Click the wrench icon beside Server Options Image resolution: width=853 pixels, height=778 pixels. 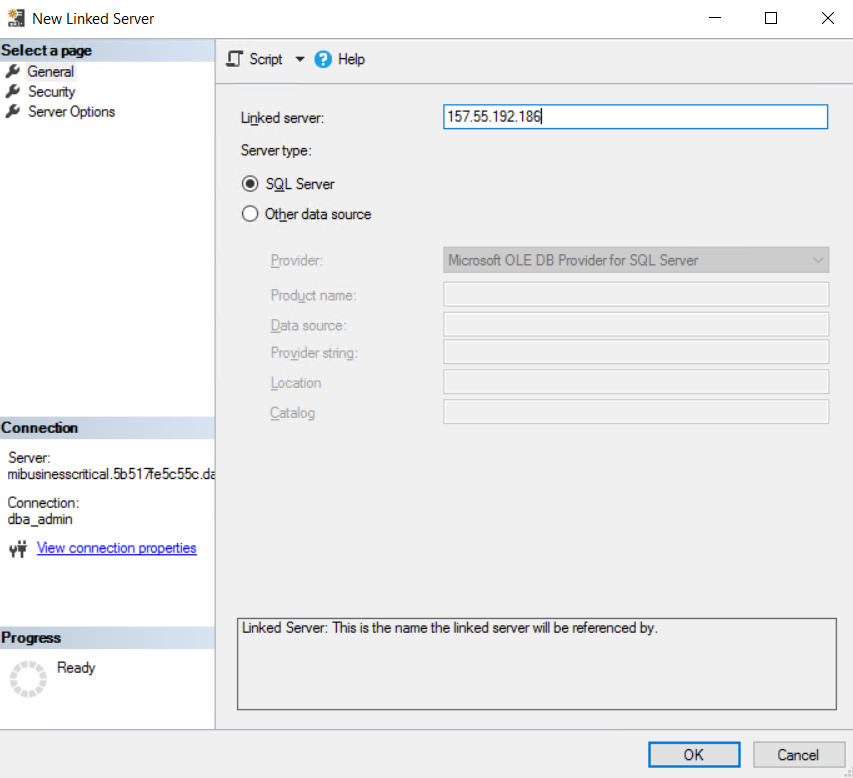pyautogui.click(x=13, y=111)
